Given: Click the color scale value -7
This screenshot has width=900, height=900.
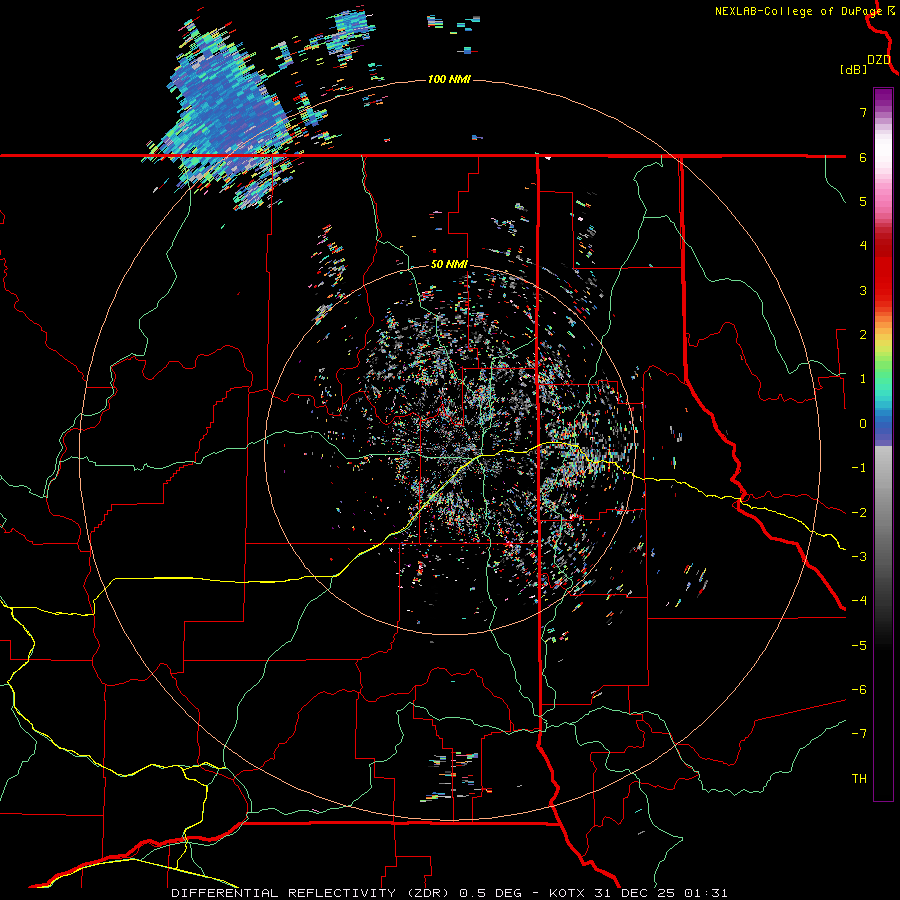Looking at the screenshot, I should (859, 734).
